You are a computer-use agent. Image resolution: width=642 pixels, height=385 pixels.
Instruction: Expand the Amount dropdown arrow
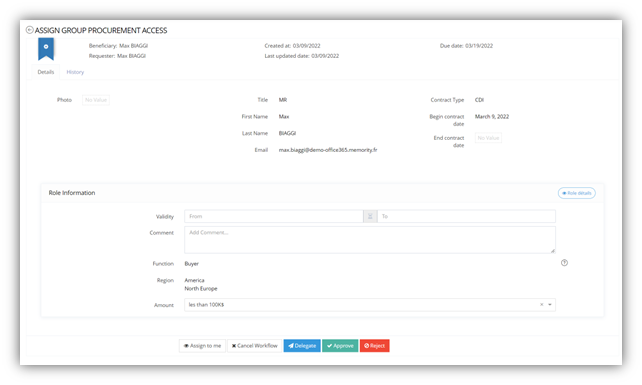click(550, 305)
